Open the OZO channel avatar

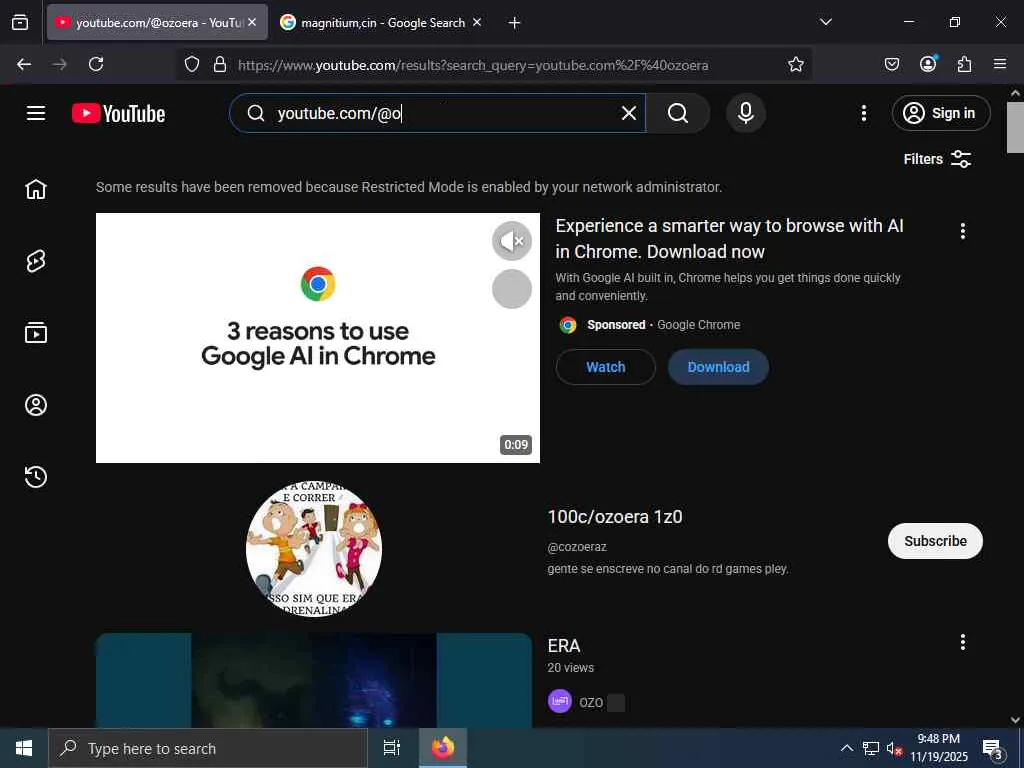tap(560, 702)
